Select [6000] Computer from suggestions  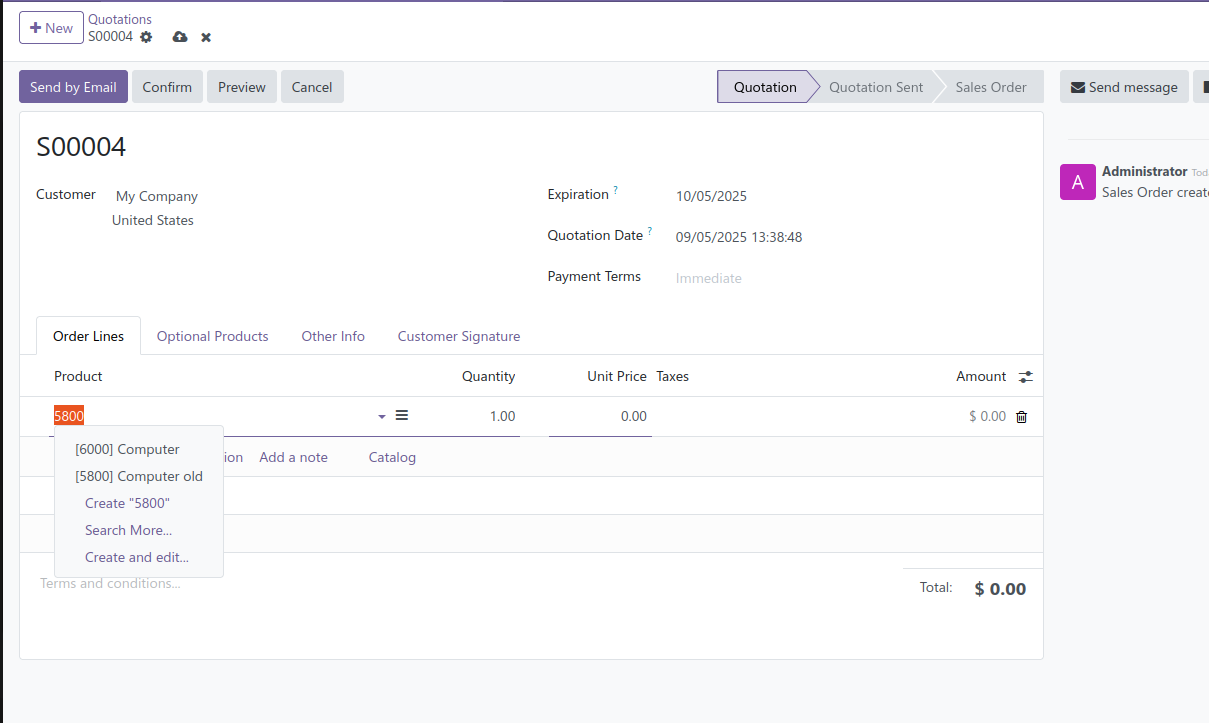(x=127, y=449)
